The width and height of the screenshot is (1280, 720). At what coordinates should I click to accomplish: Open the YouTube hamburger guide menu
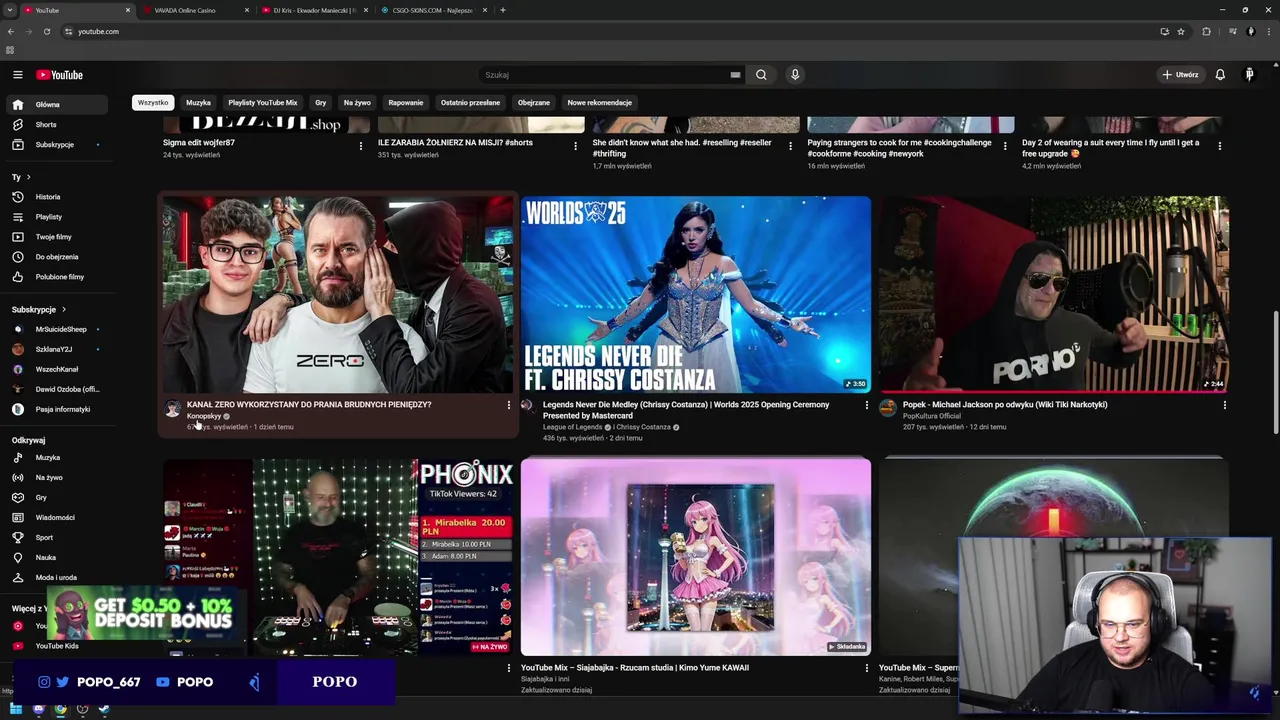pos(17,75)
